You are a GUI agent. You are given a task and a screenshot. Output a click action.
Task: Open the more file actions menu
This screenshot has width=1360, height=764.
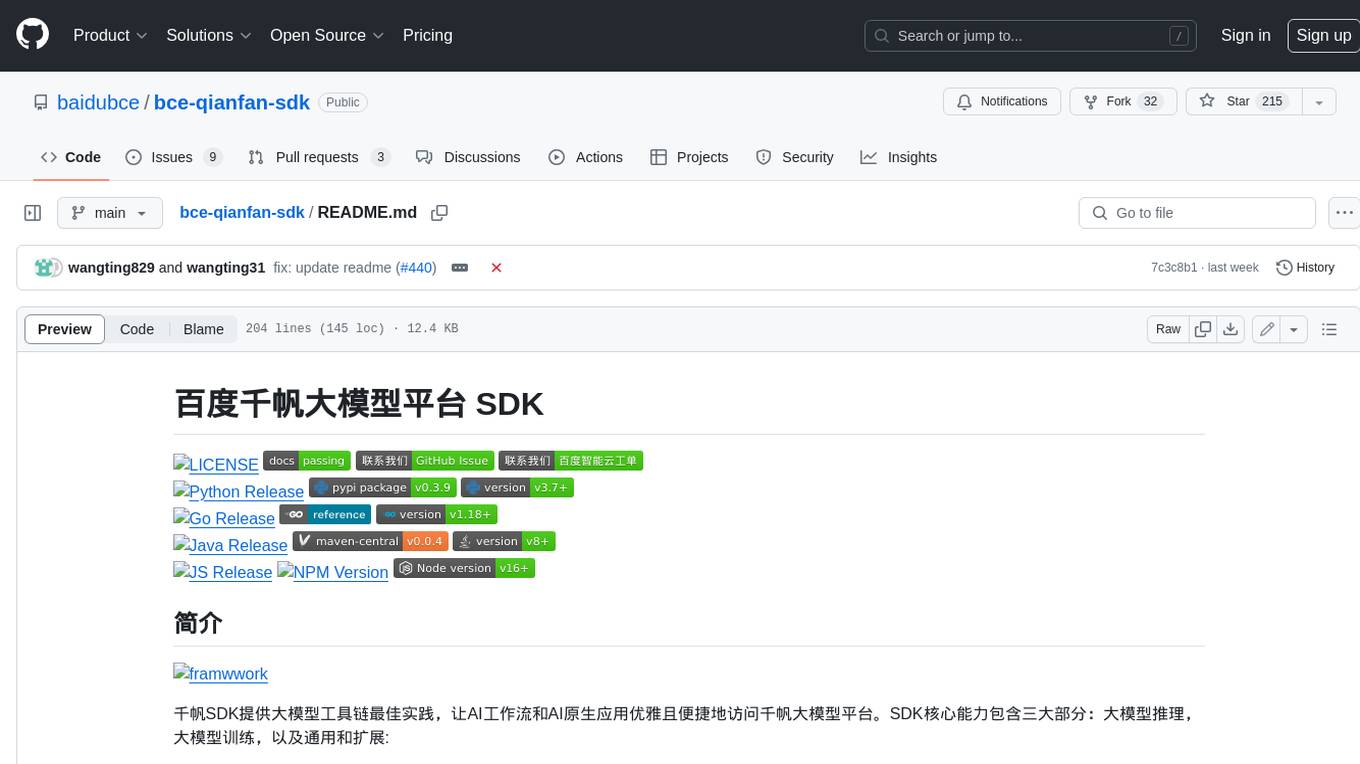(x=1343, y=213)
